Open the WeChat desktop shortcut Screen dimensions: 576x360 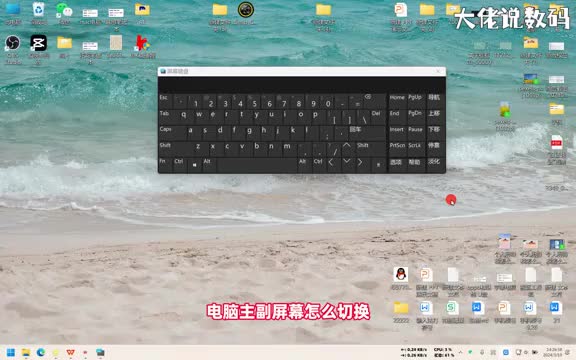pos(64,14)
